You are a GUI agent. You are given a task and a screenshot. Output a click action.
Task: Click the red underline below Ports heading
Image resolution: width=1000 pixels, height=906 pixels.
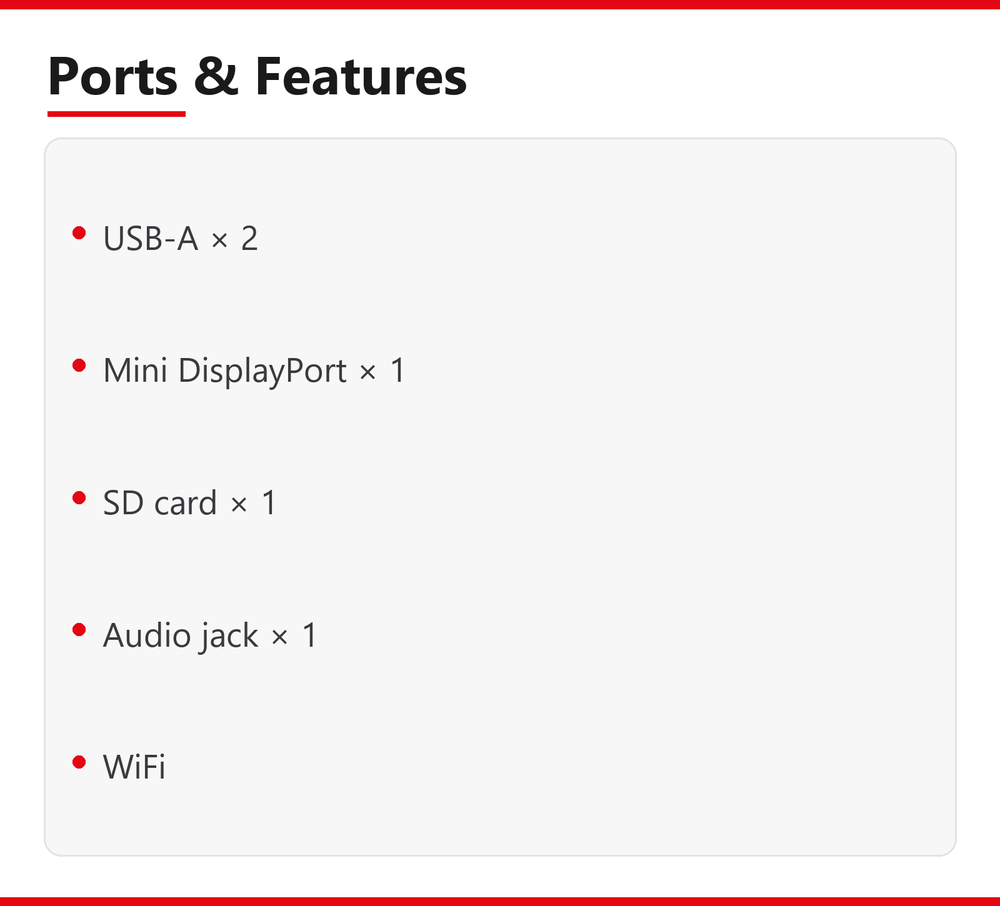tap(117, 114)
